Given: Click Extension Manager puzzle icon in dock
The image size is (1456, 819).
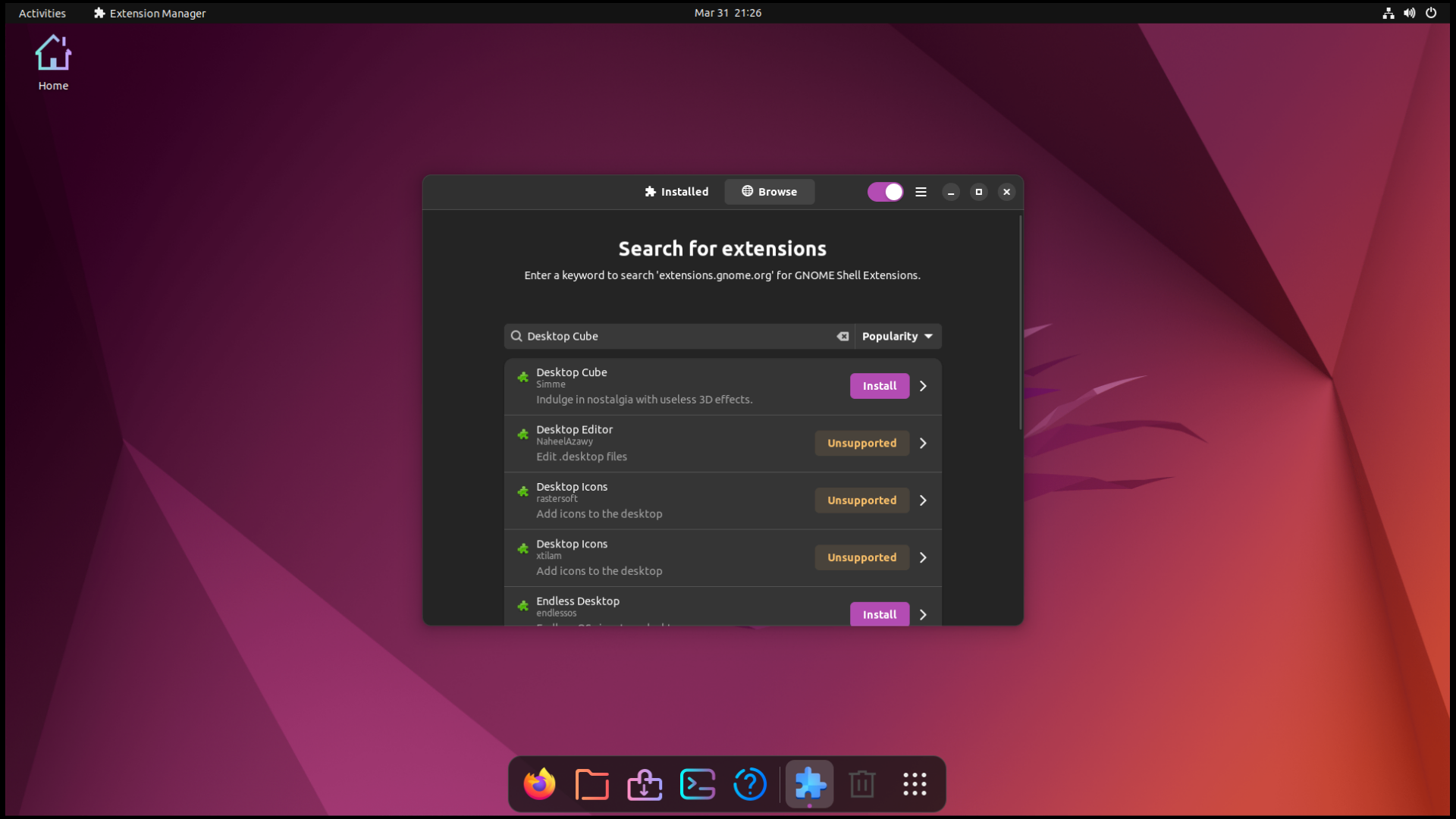Looking at the screenshot, I should (809, 784).
